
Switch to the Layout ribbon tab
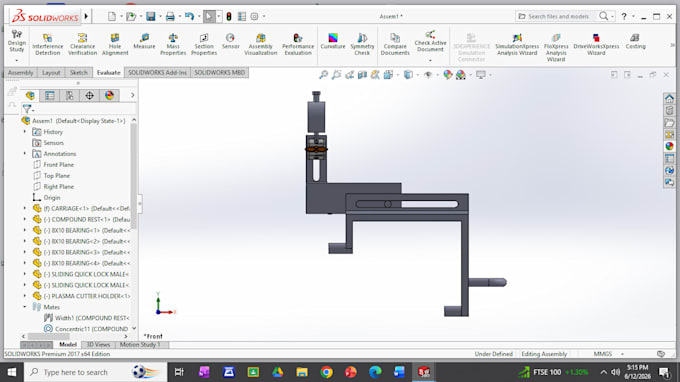coord(51,72)
